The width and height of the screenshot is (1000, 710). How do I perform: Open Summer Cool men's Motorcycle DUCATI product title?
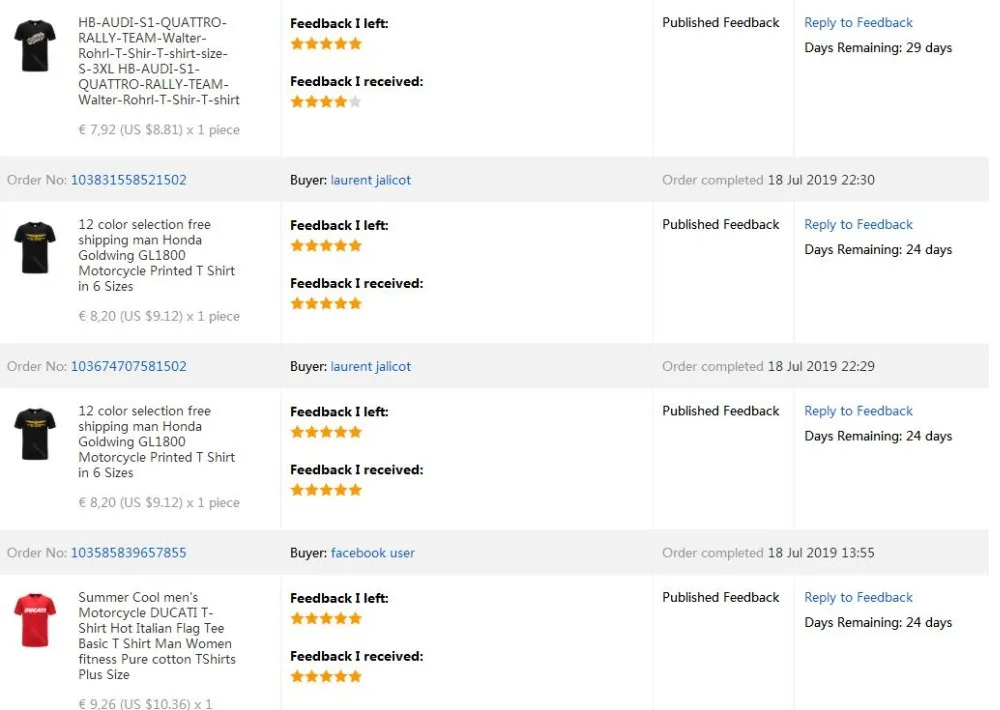coord(154,636)
